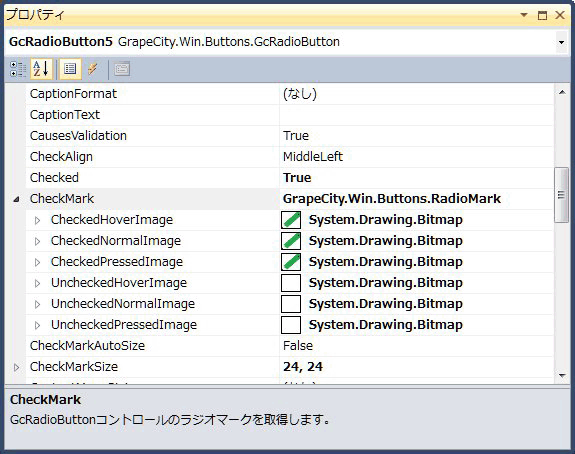Screen dimensions: 575x454
Task: Show the Properties list icon
Action: (x=70, y=69)
